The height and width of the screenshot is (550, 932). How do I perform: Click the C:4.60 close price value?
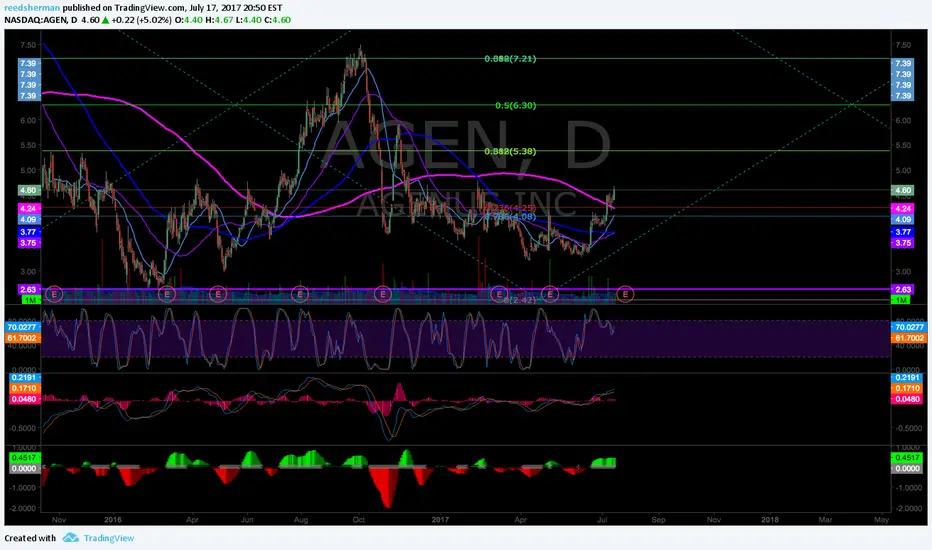point(277,20)
